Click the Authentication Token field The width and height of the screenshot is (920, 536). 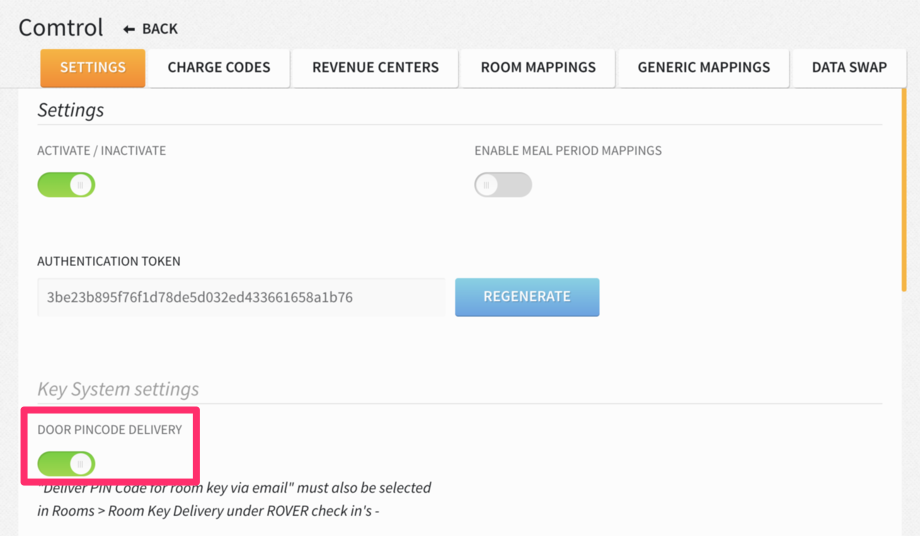click(241, 297)
